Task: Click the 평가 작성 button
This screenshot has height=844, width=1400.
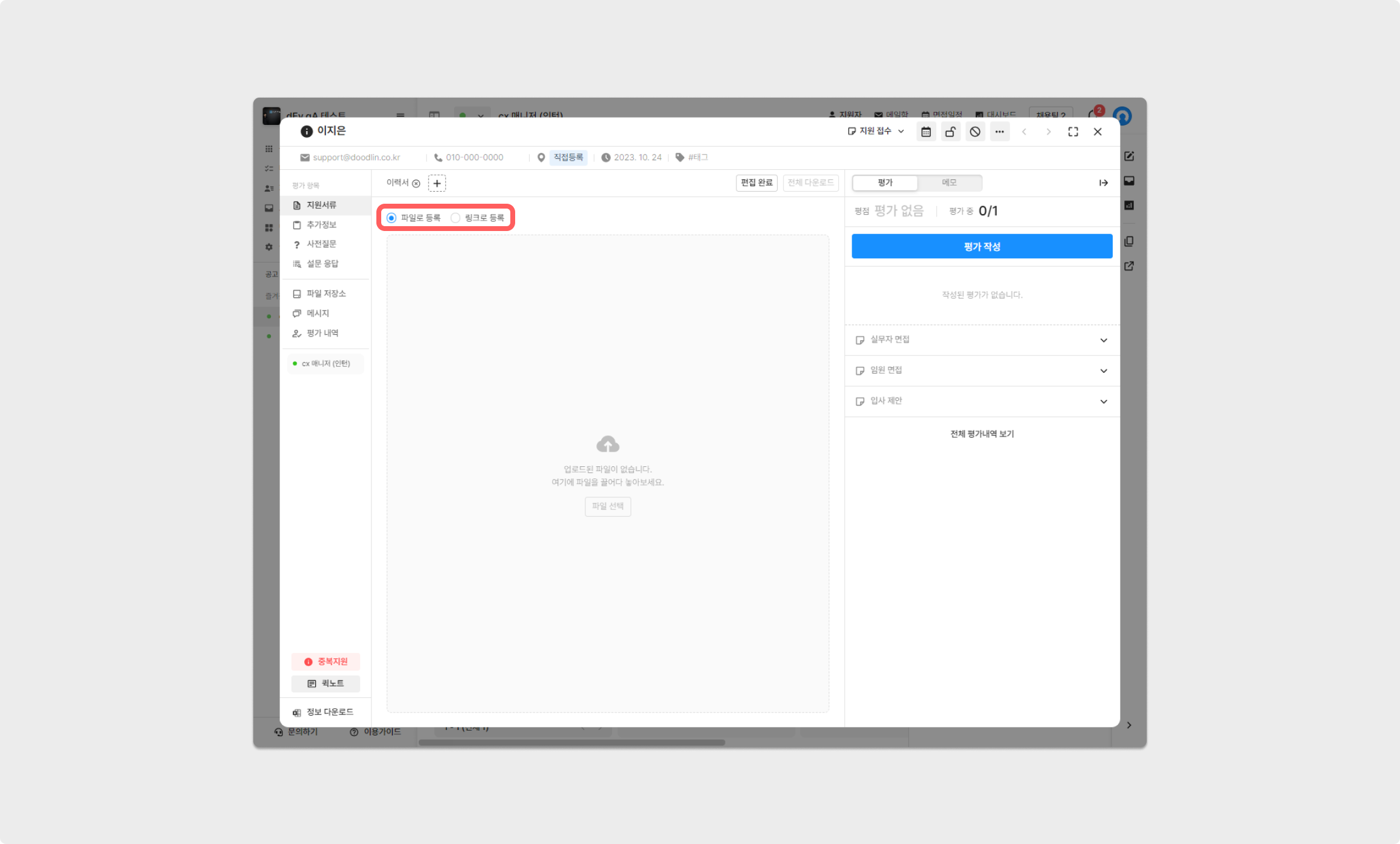Action: point(981,246)
